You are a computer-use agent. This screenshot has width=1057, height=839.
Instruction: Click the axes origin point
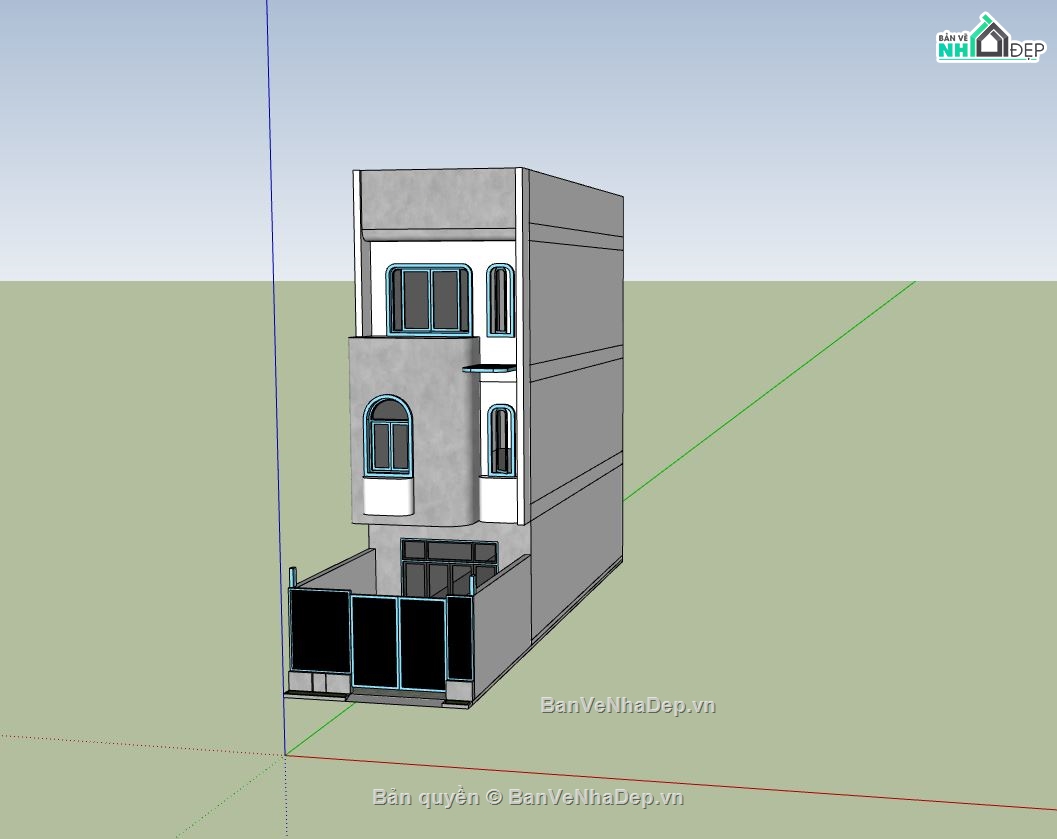(x=285, y=754)
